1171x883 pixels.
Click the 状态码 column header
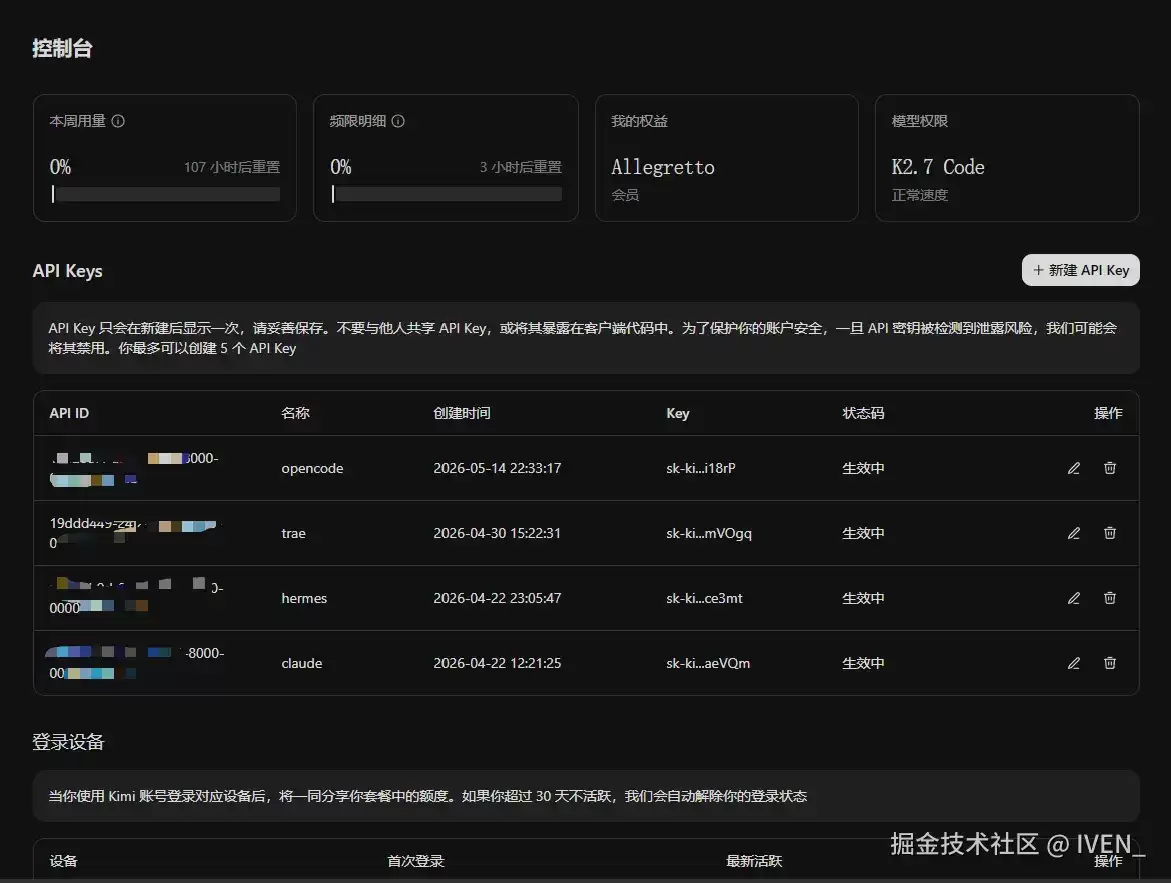click(x=863, y=413)
